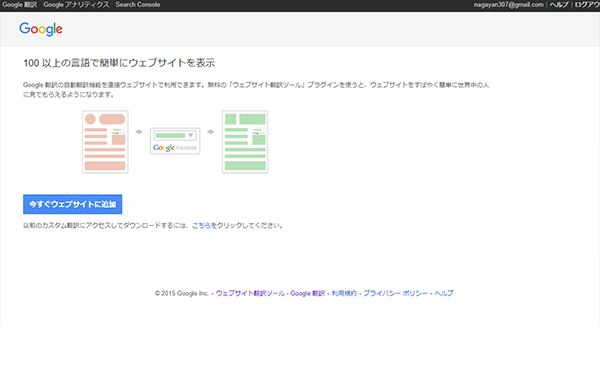Open footer プライバシー ポリシー link
The image size is (600, 386).
395,293
